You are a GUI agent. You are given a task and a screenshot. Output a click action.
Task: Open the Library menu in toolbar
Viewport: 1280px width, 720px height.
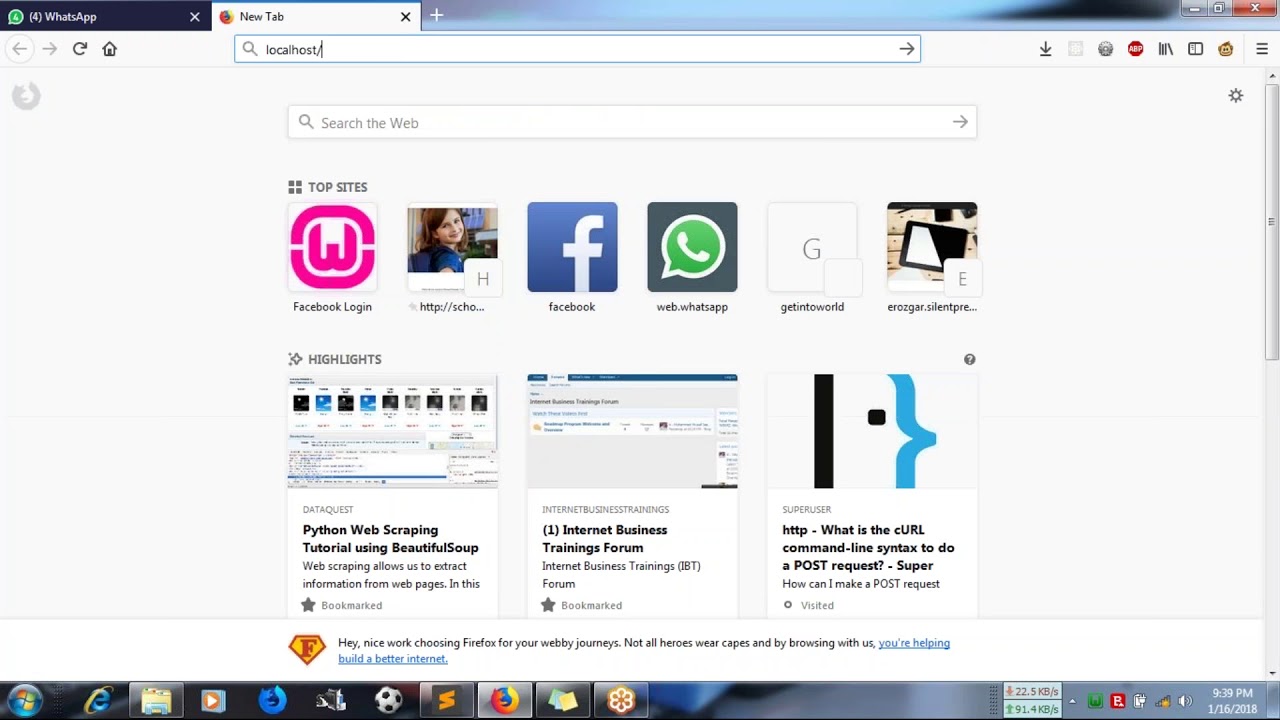pos(1165,49)
